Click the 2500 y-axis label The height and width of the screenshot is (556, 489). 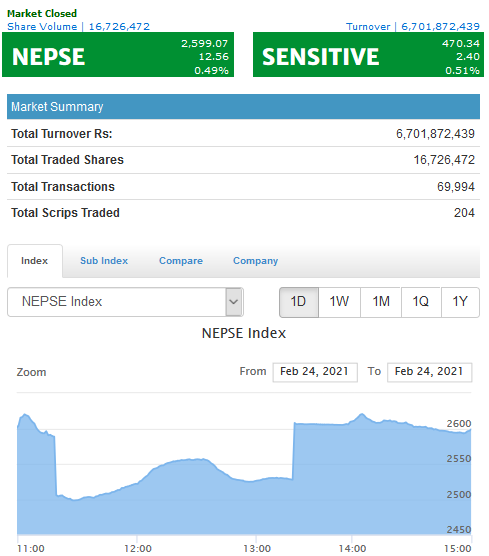[x=459, y=494]
